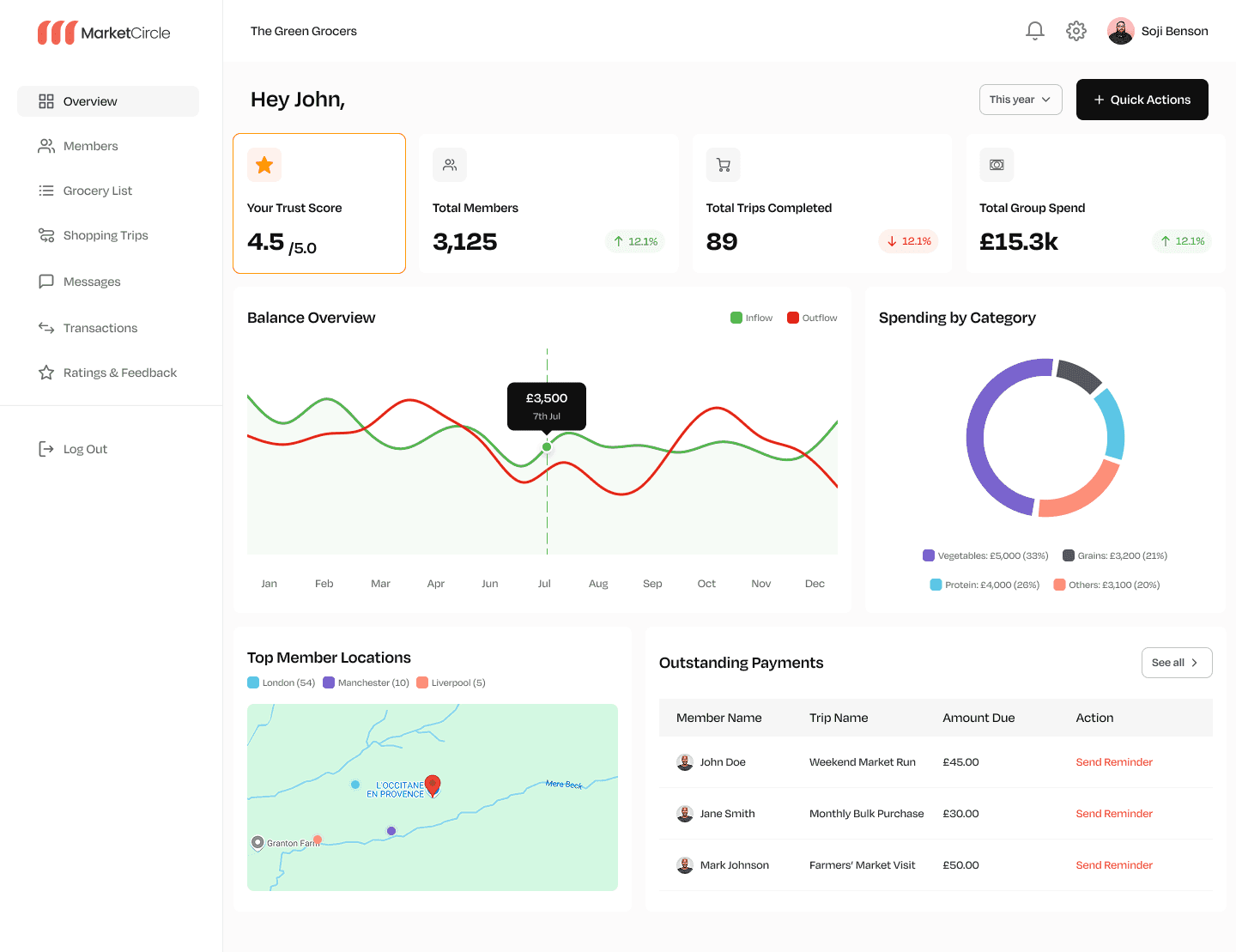This screenshot has height=952, width=1236.
Task: Send Reminder to Mark Johnson
Action: click(1114, 865)
